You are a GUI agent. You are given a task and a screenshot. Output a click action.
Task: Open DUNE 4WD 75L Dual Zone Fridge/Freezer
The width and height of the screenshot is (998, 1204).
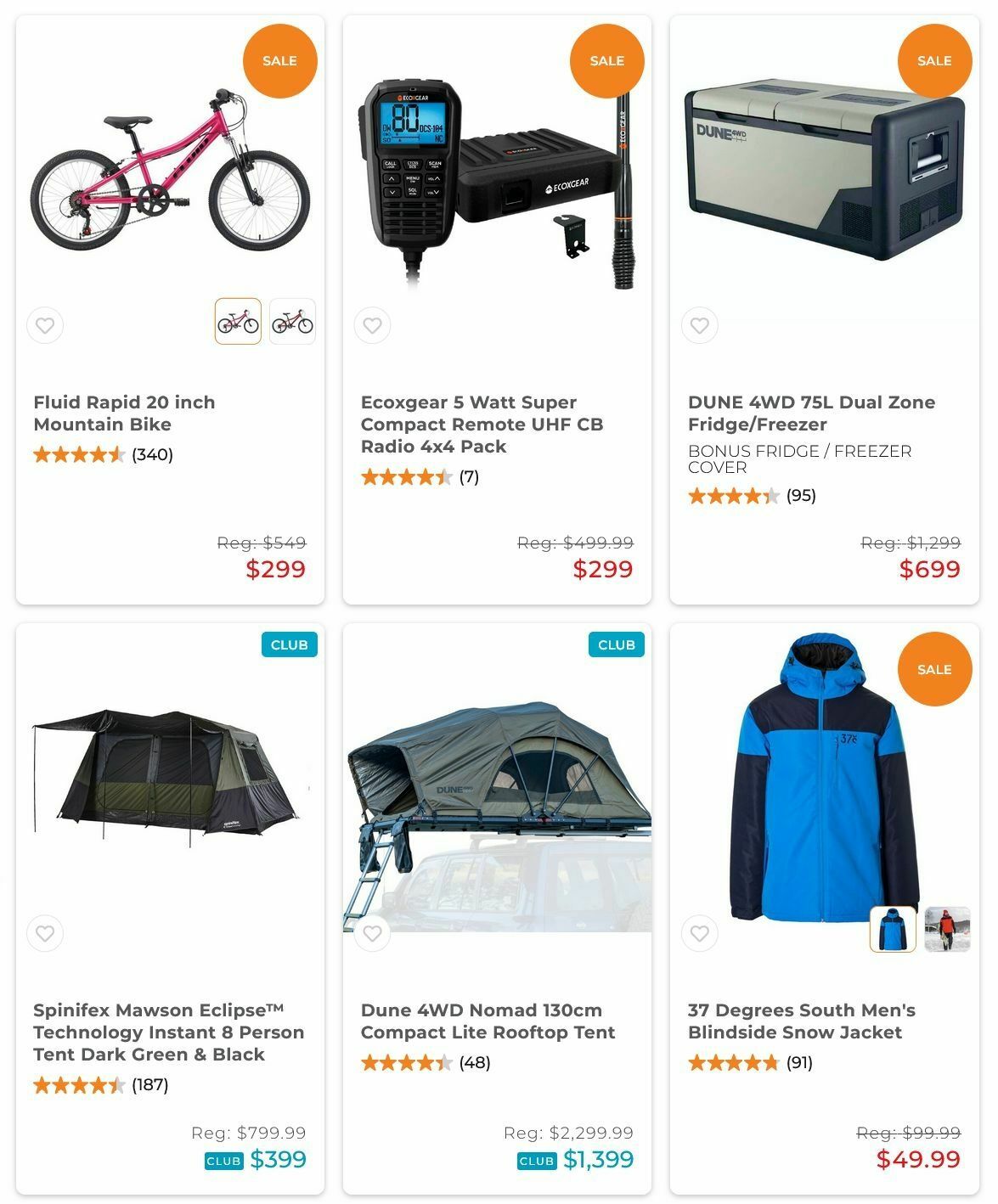(x=811, y=414)
